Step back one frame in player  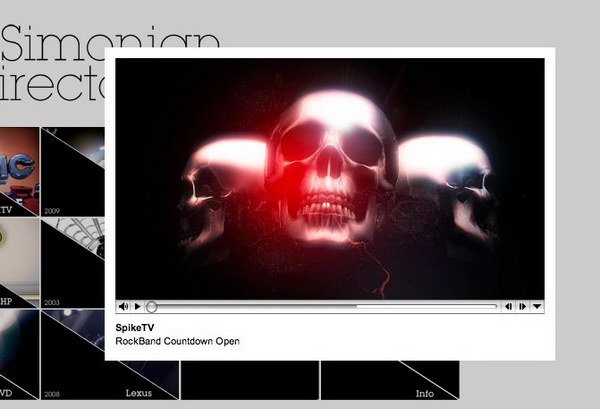(509, 306)
